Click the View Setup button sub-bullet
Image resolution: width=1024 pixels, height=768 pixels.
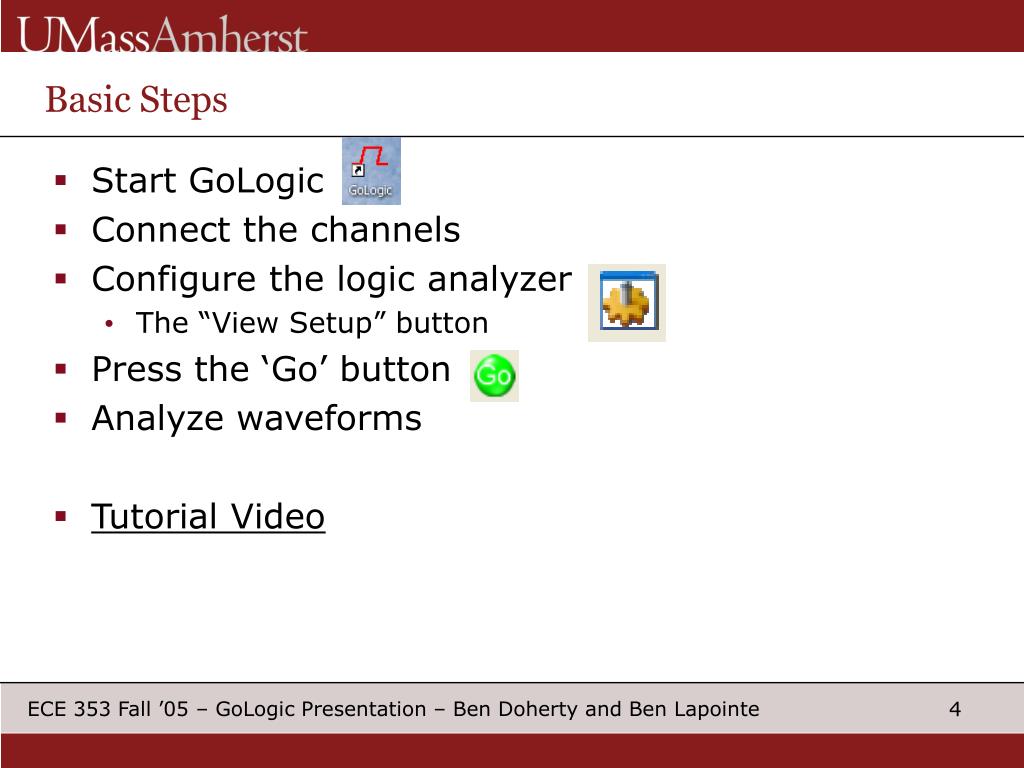coord(312,323)
